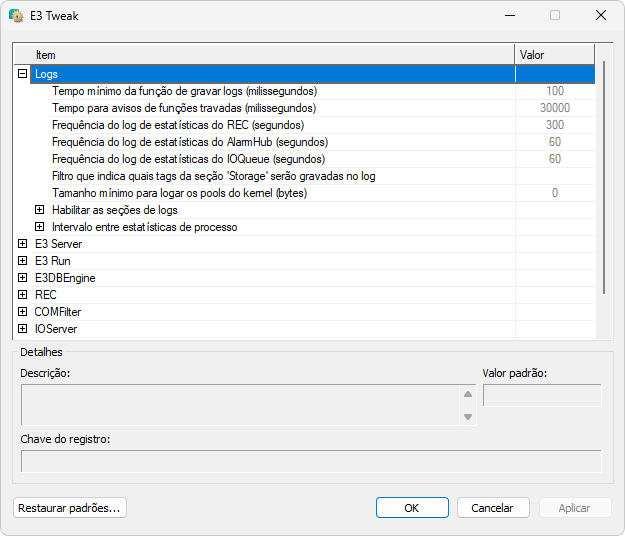Click the tree list vertical scrollbar
The image size is (625, 536).
(604, 177)
